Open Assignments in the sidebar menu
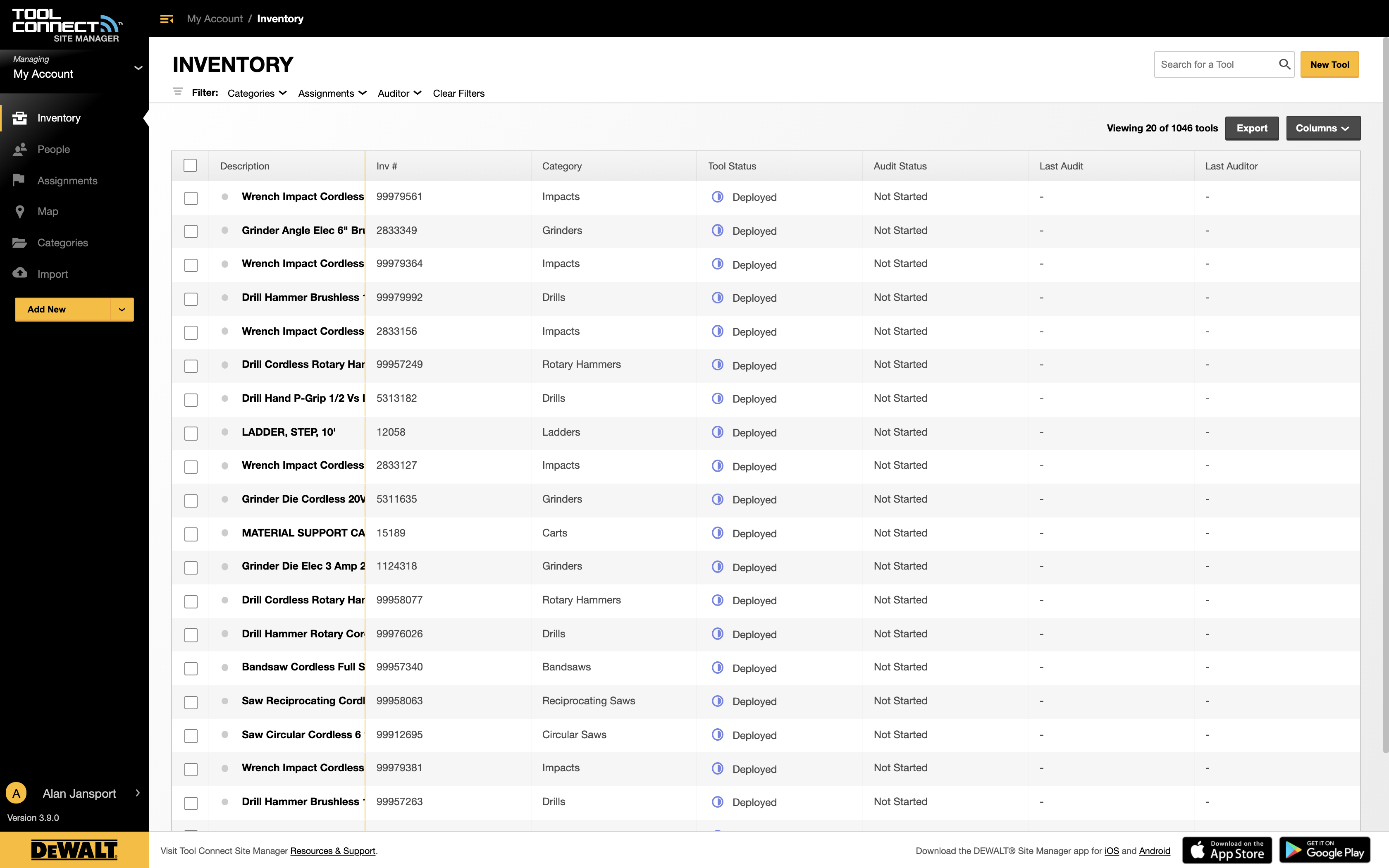 [x=67, y=181]
